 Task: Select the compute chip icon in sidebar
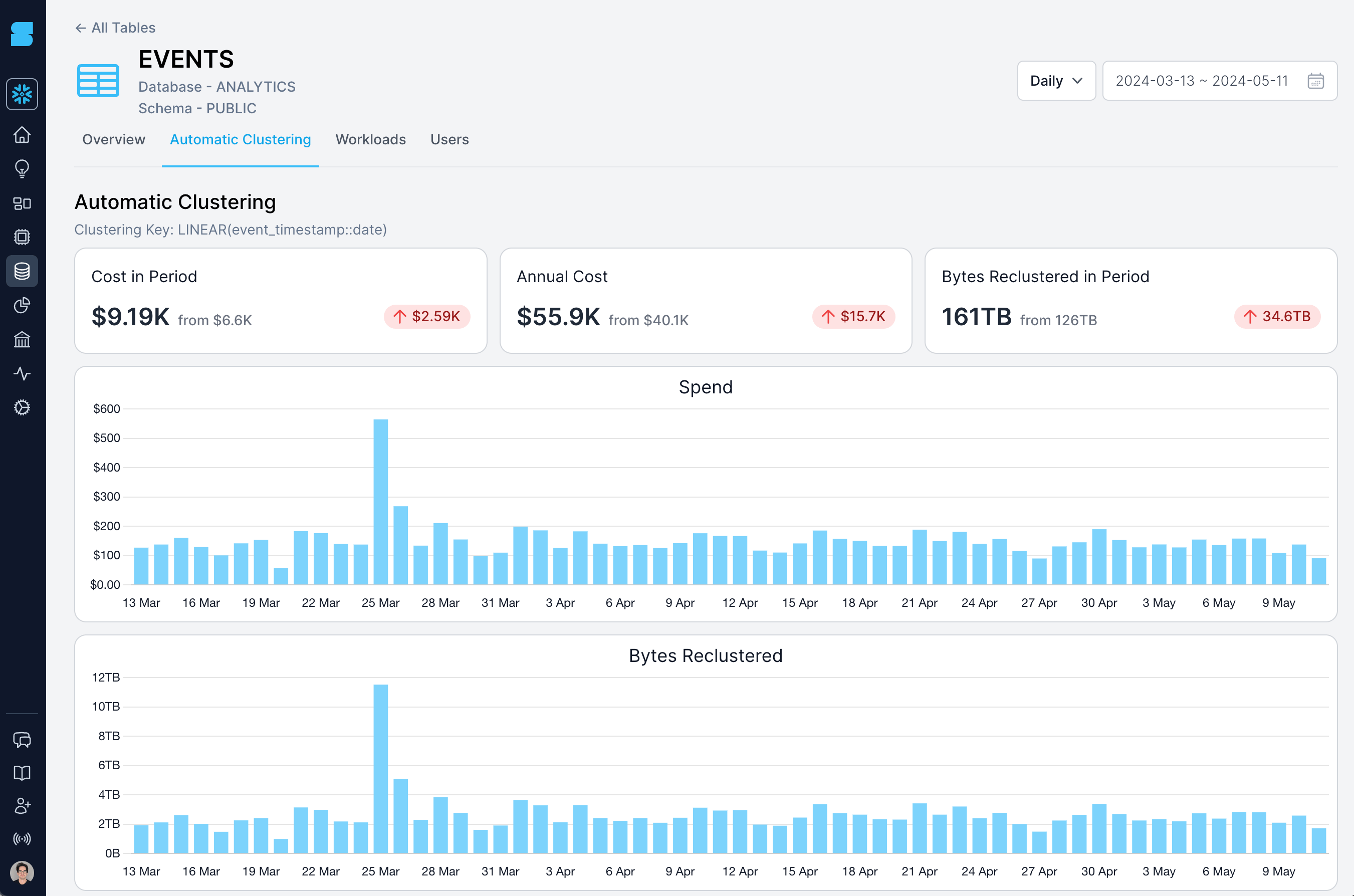22,237
